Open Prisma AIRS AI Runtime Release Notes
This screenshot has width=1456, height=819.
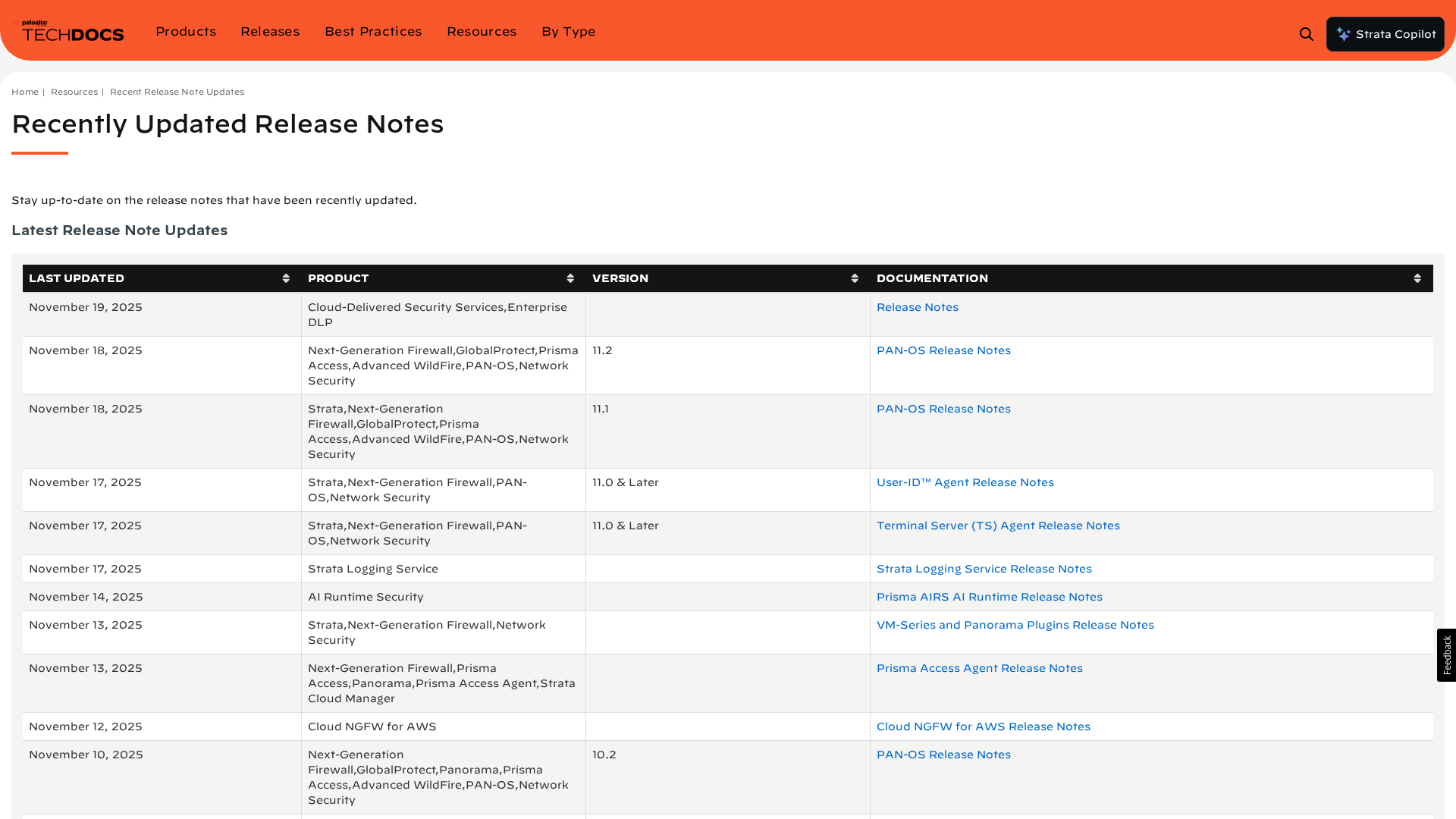[x=989, y=597]
